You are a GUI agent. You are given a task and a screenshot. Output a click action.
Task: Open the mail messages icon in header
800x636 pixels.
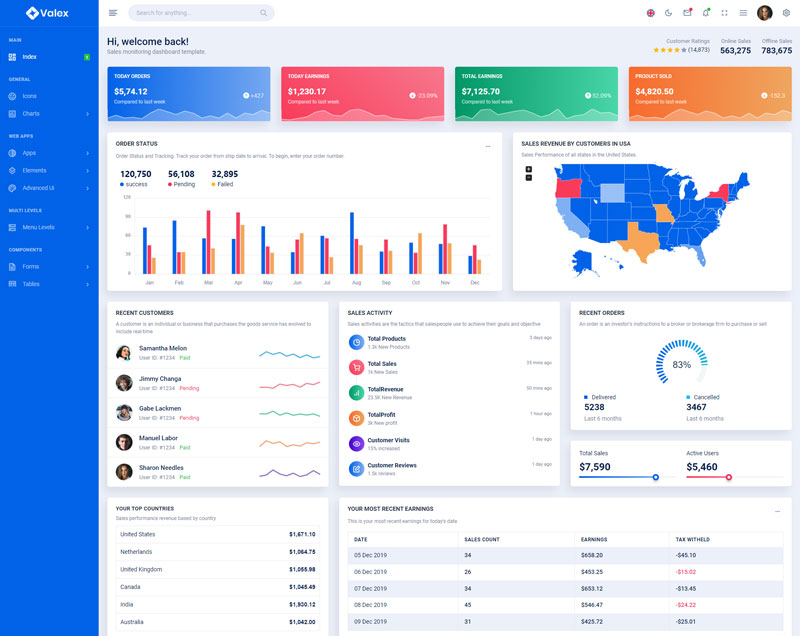click(x=687, y=13)
